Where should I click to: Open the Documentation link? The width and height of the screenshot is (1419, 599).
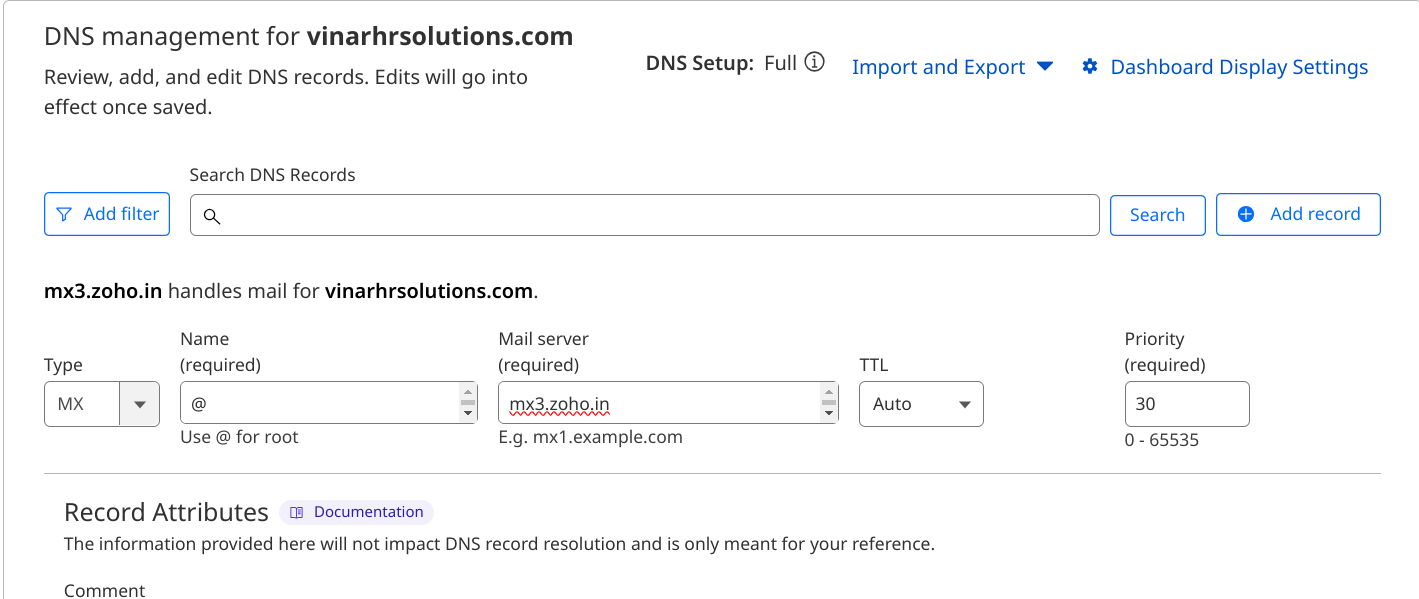coord(368,512)
